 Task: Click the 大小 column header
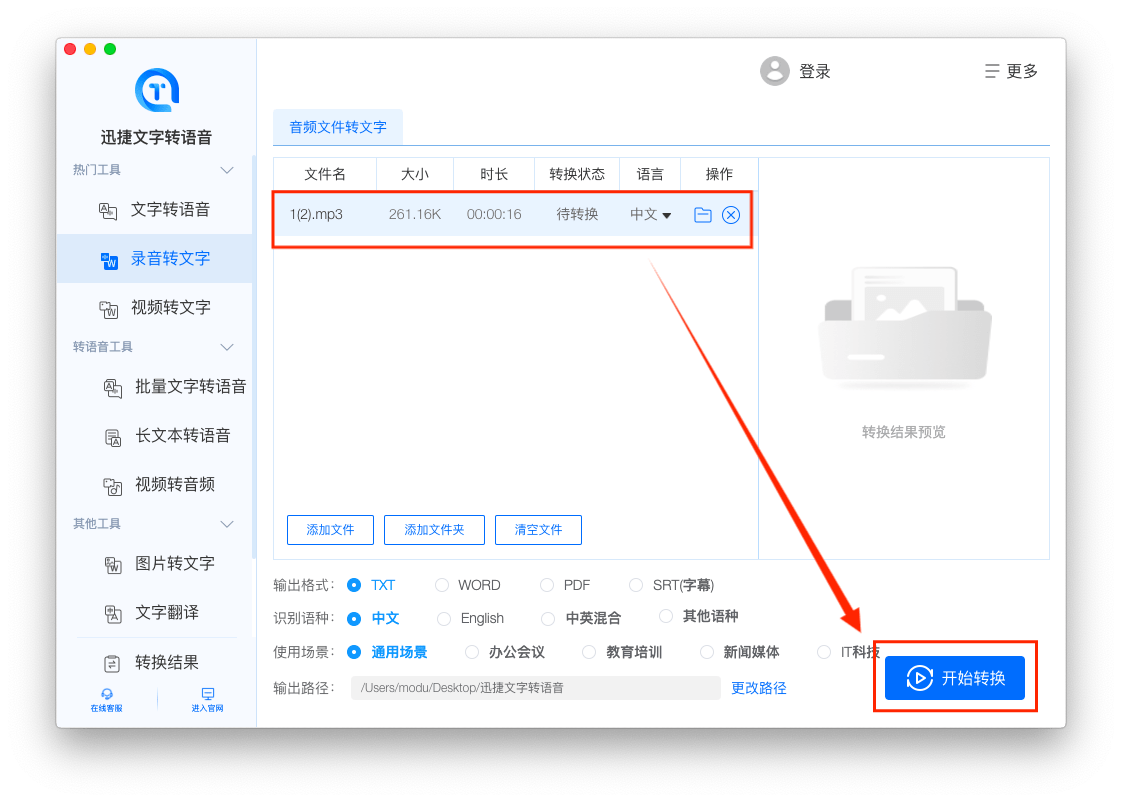tap(414, 175)
